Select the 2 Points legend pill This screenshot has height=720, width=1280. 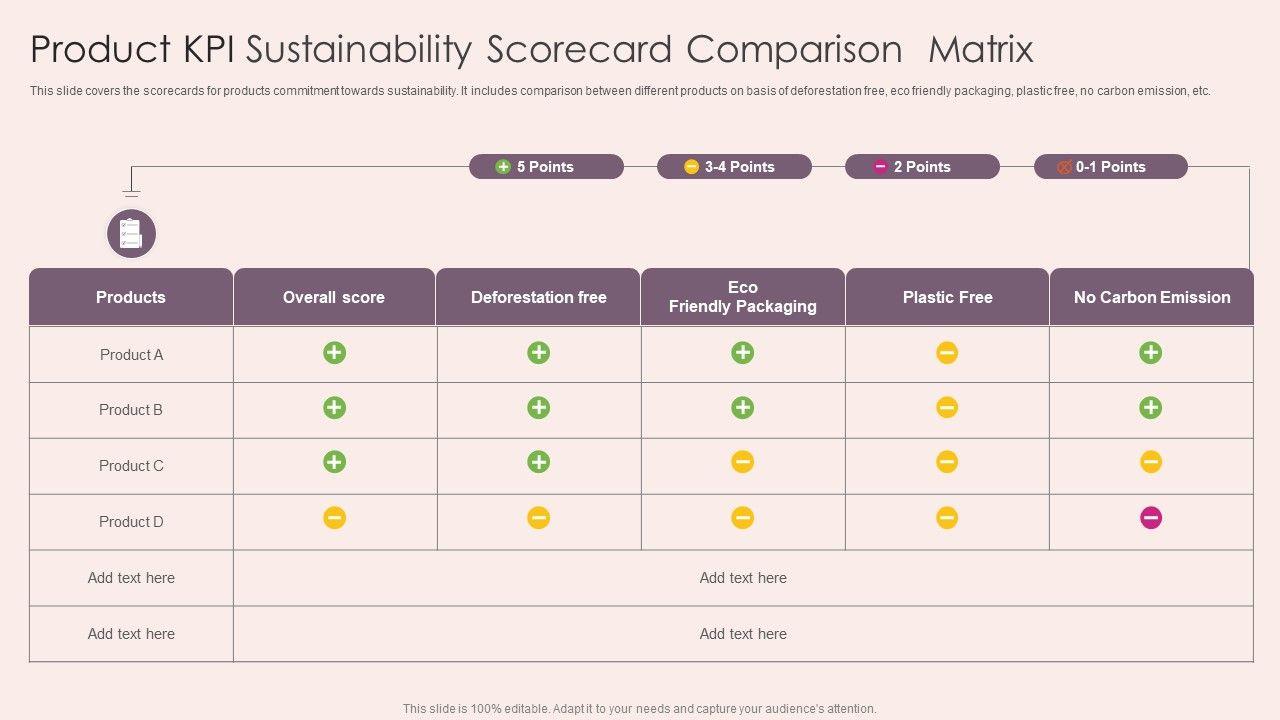click(922, 167)
